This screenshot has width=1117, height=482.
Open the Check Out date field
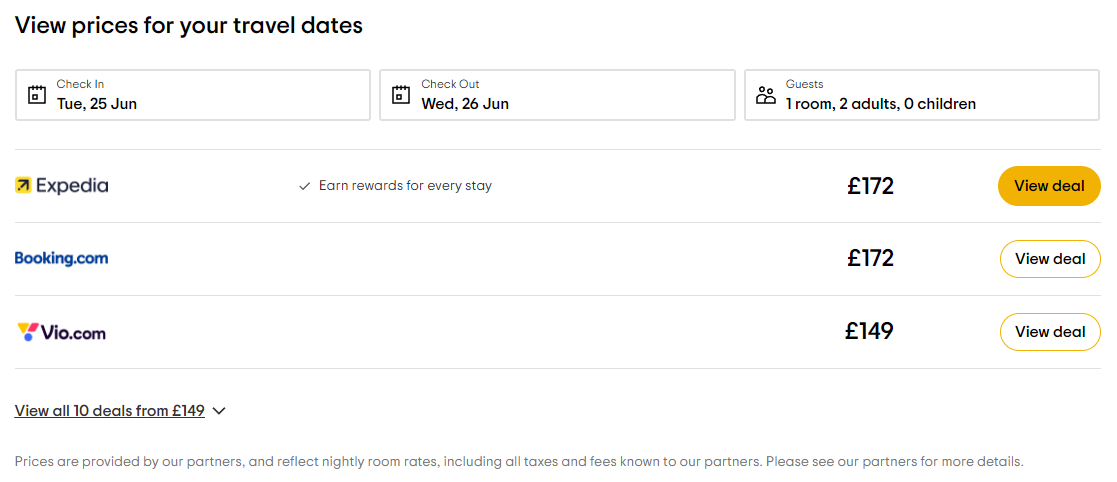click(x=557, y=95)
